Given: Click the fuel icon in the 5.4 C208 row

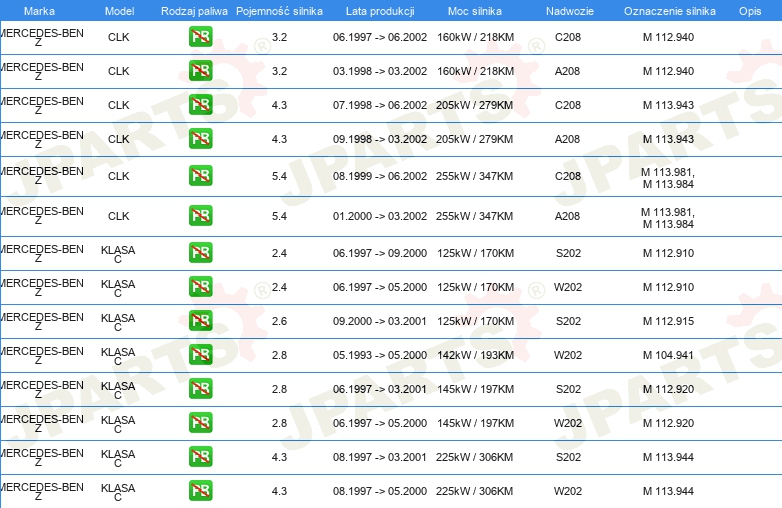Looking at the screenshot, I should pyautogui.click(x=200, y=175).
